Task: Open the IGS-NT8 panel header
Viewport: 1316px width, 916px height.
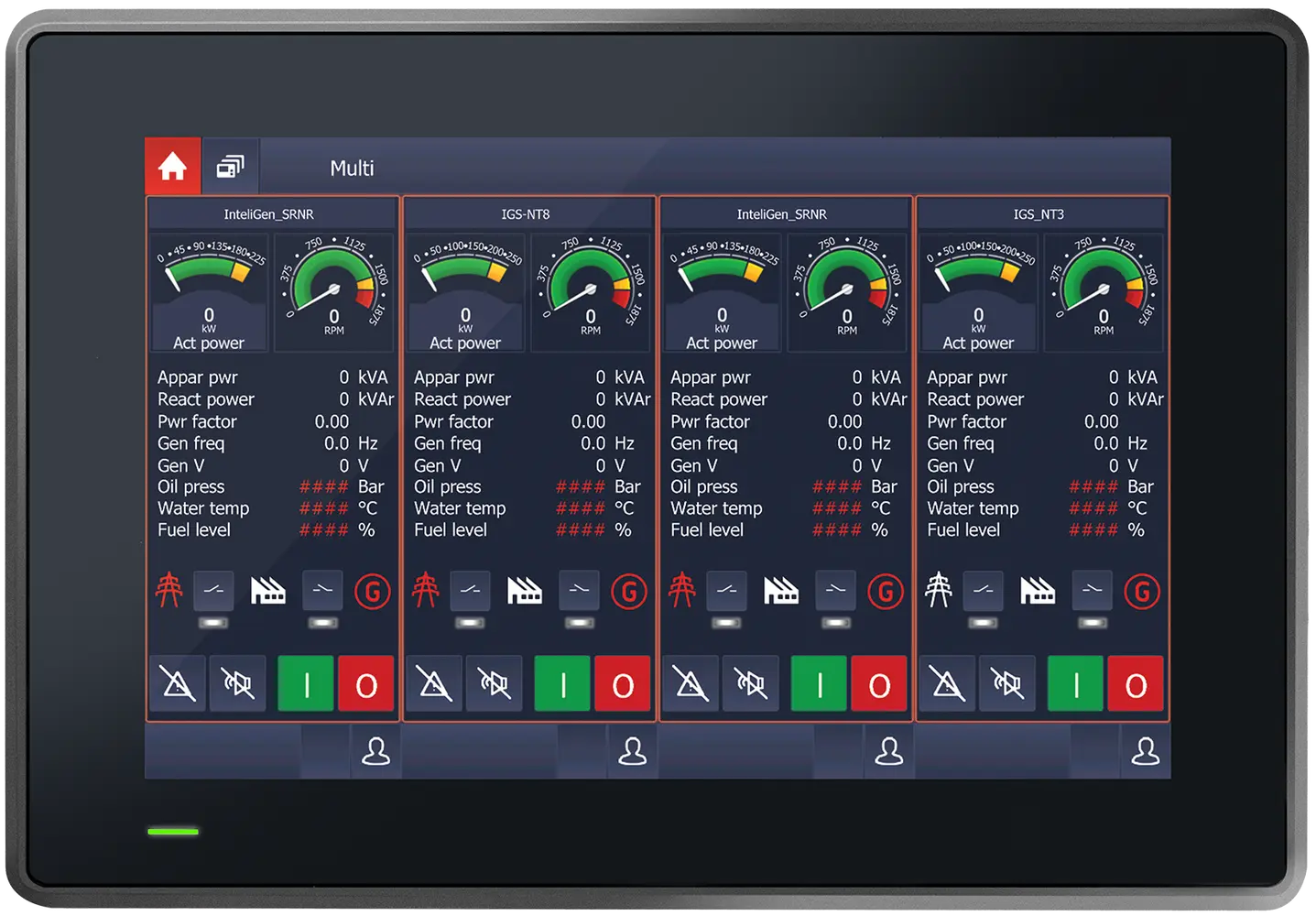Action: click(x=526, y=214)
